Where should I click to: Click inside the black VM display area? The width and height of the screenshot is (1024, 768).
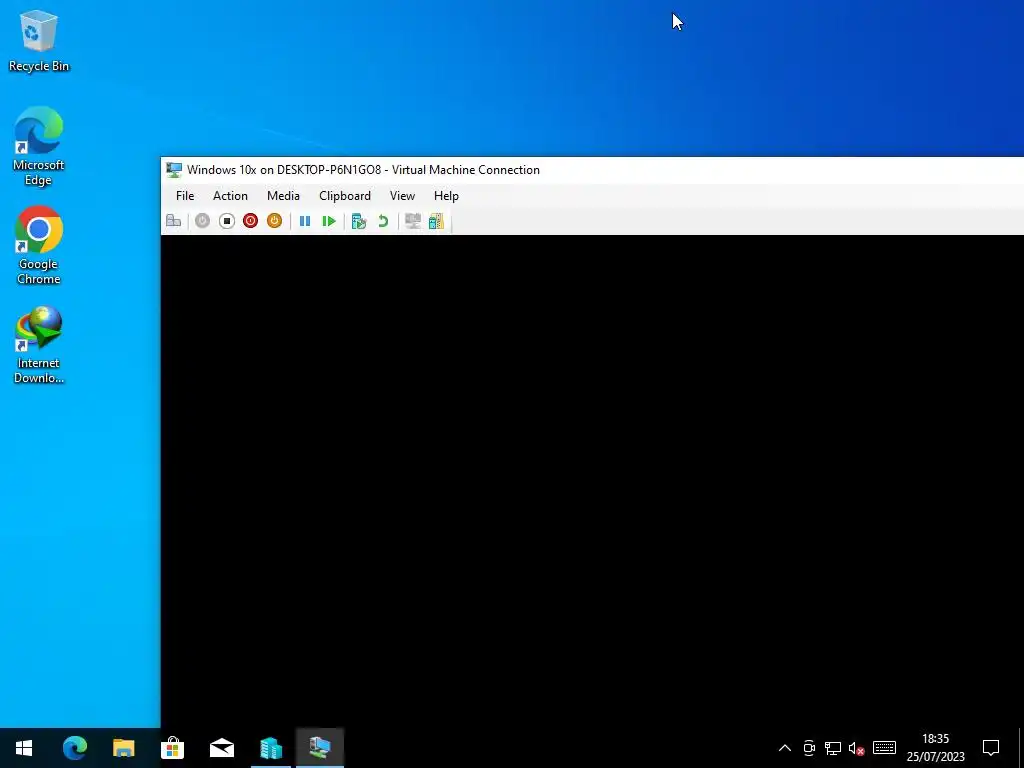click(592, 481)
